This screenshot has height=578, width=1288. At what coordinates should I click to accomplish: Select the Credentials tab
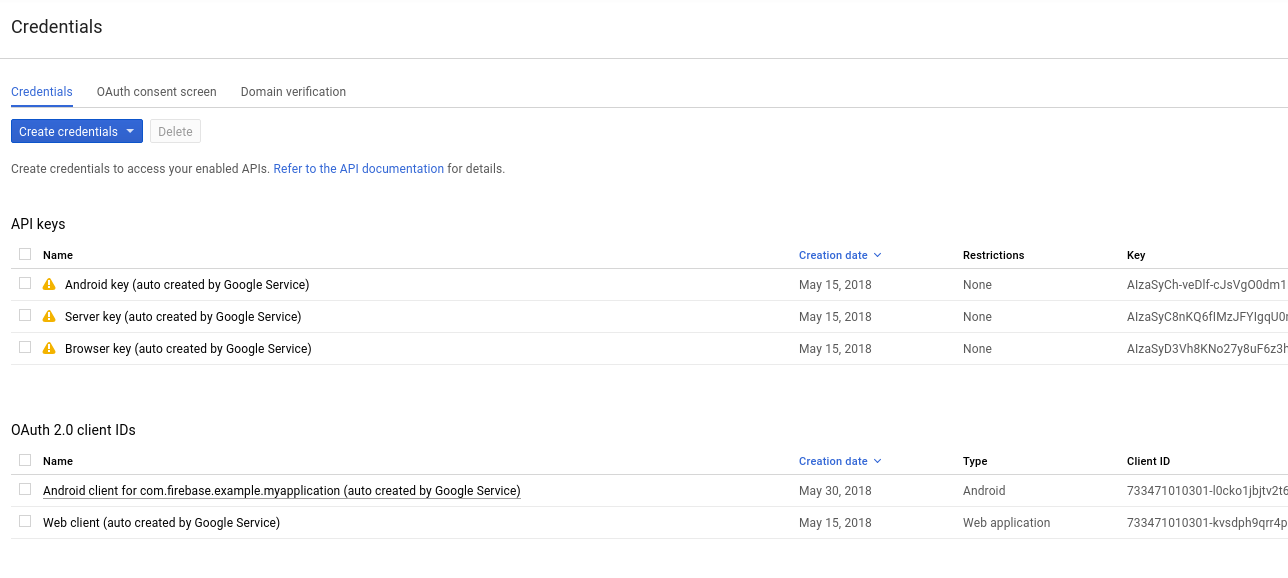click(41, 91)
